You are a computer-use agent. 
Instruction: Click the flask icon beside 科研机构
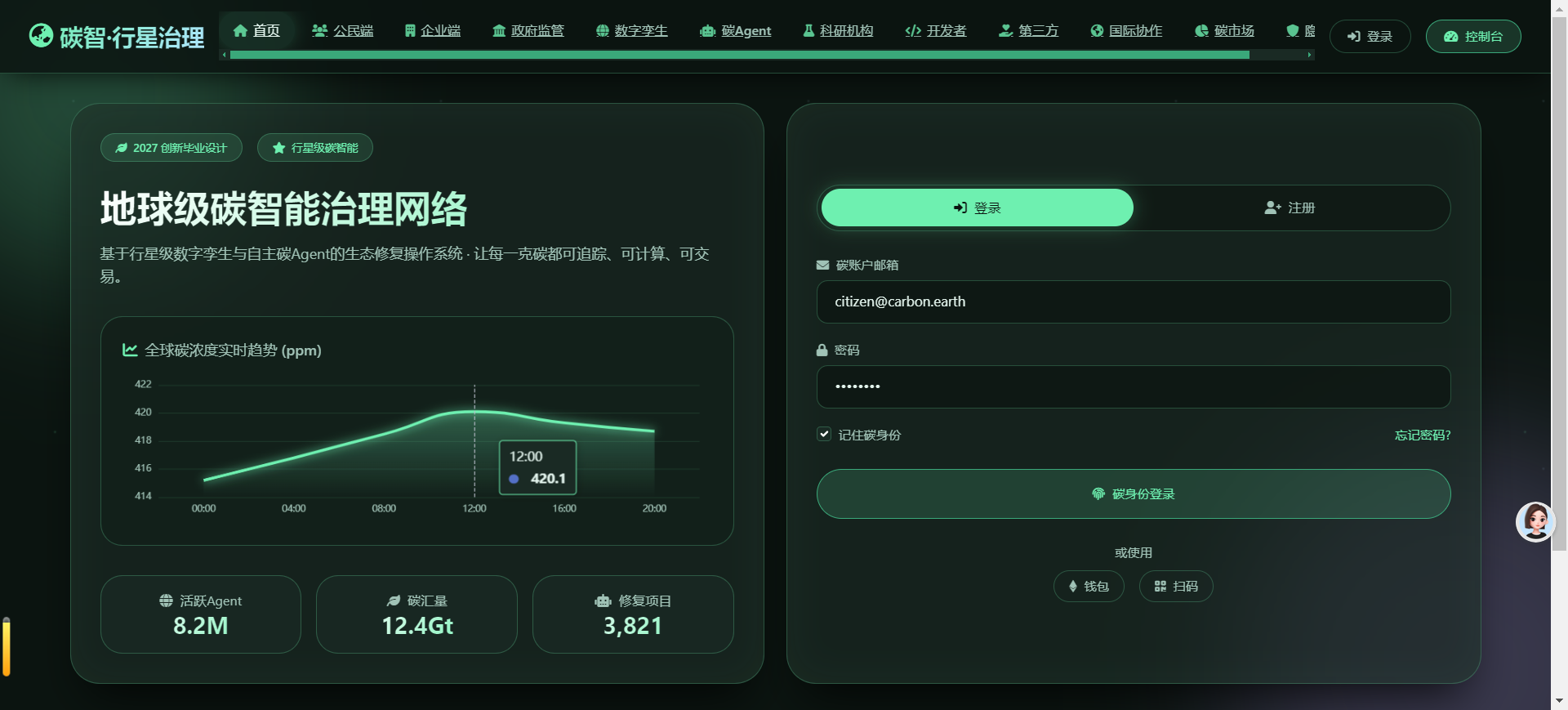pos(808,31)
